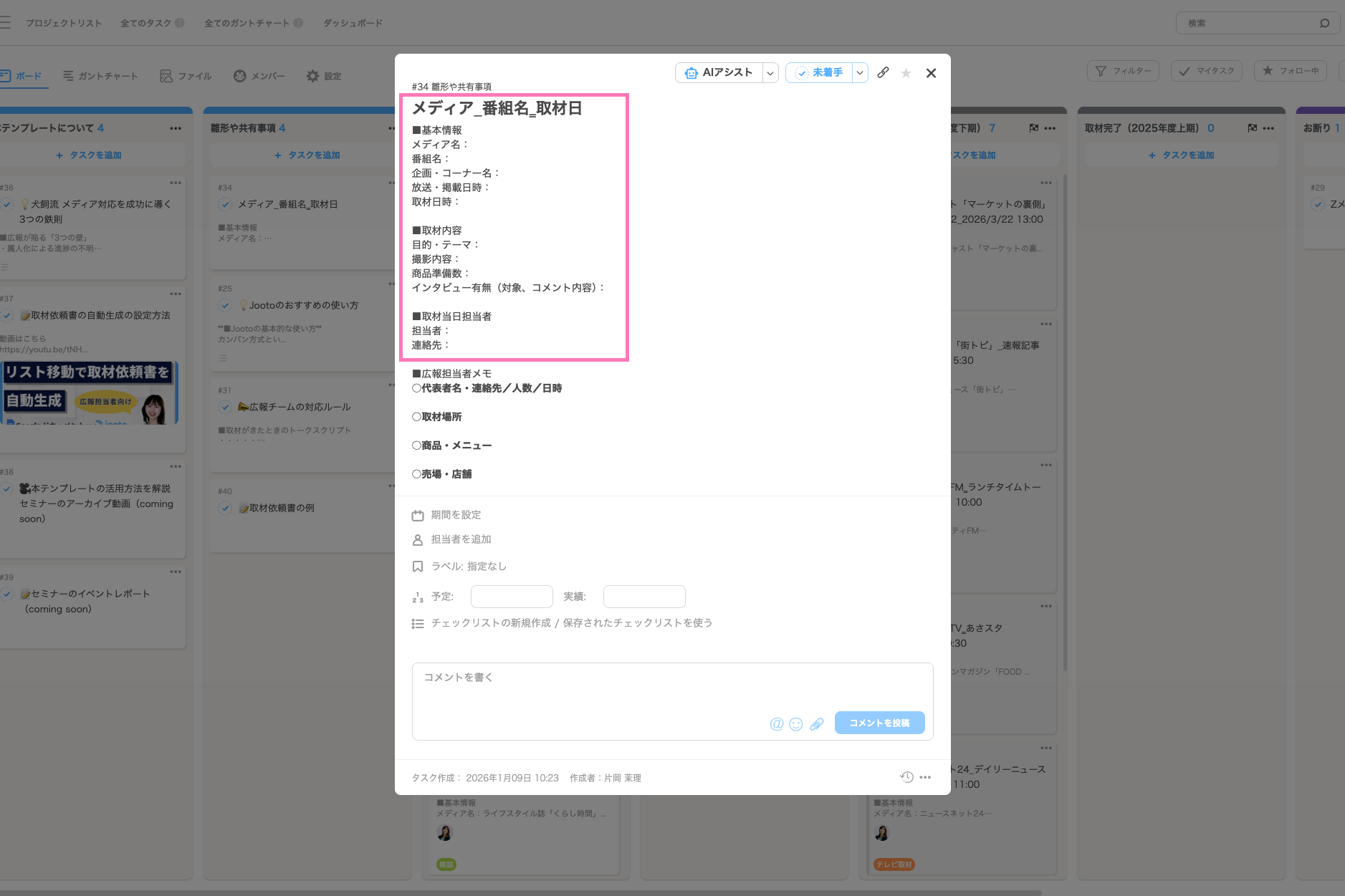Attach a file using the paperclip icon
This screenshot has width=1345, height=896.
pos(817,724)
